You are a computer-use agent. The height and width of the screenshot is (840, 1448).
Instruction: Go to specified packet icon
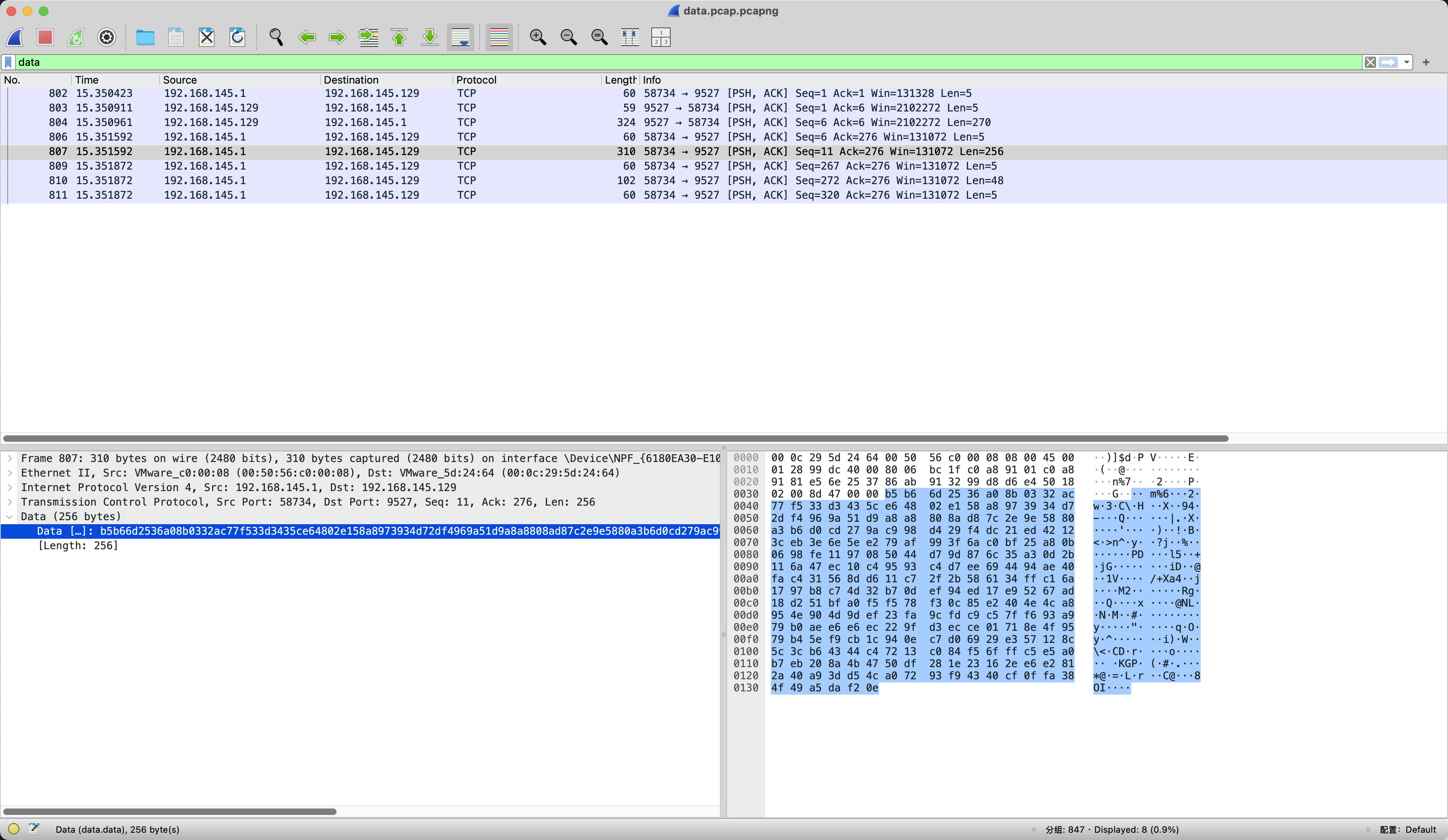click(x=368, y=37)
